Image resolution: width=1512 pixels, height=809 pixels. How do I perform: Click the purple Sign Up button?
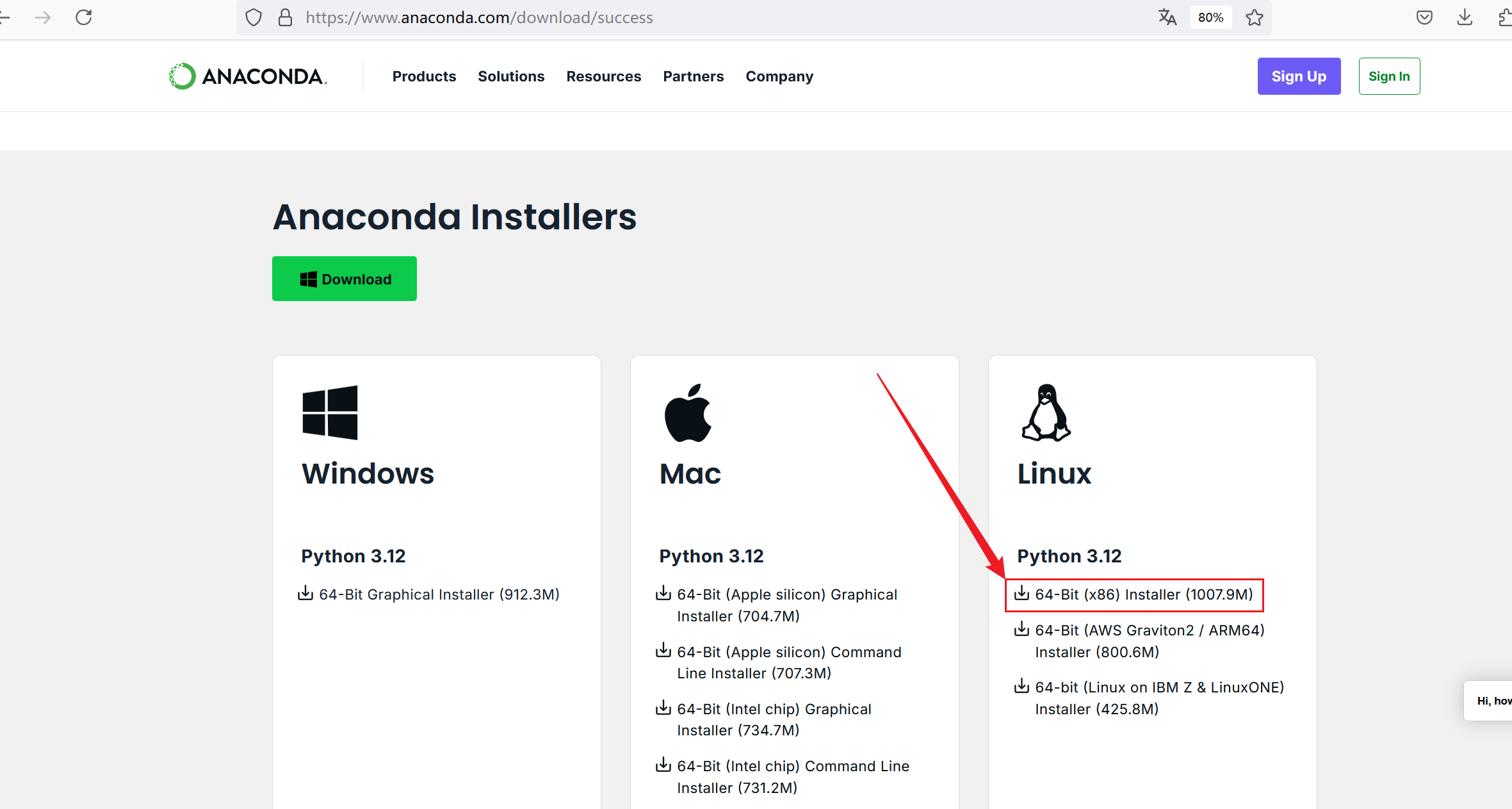click(1299, 76)
